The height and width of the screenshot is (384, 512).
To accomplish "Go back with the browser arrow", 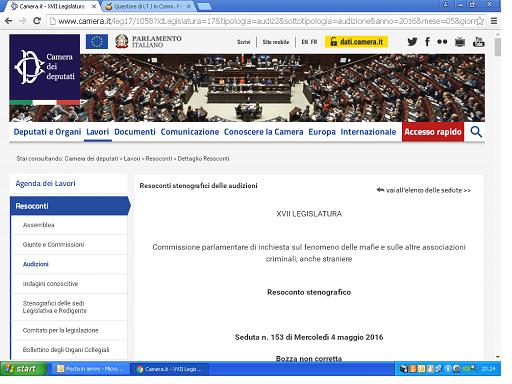I will pyautogui.click(x=8, y=21).
